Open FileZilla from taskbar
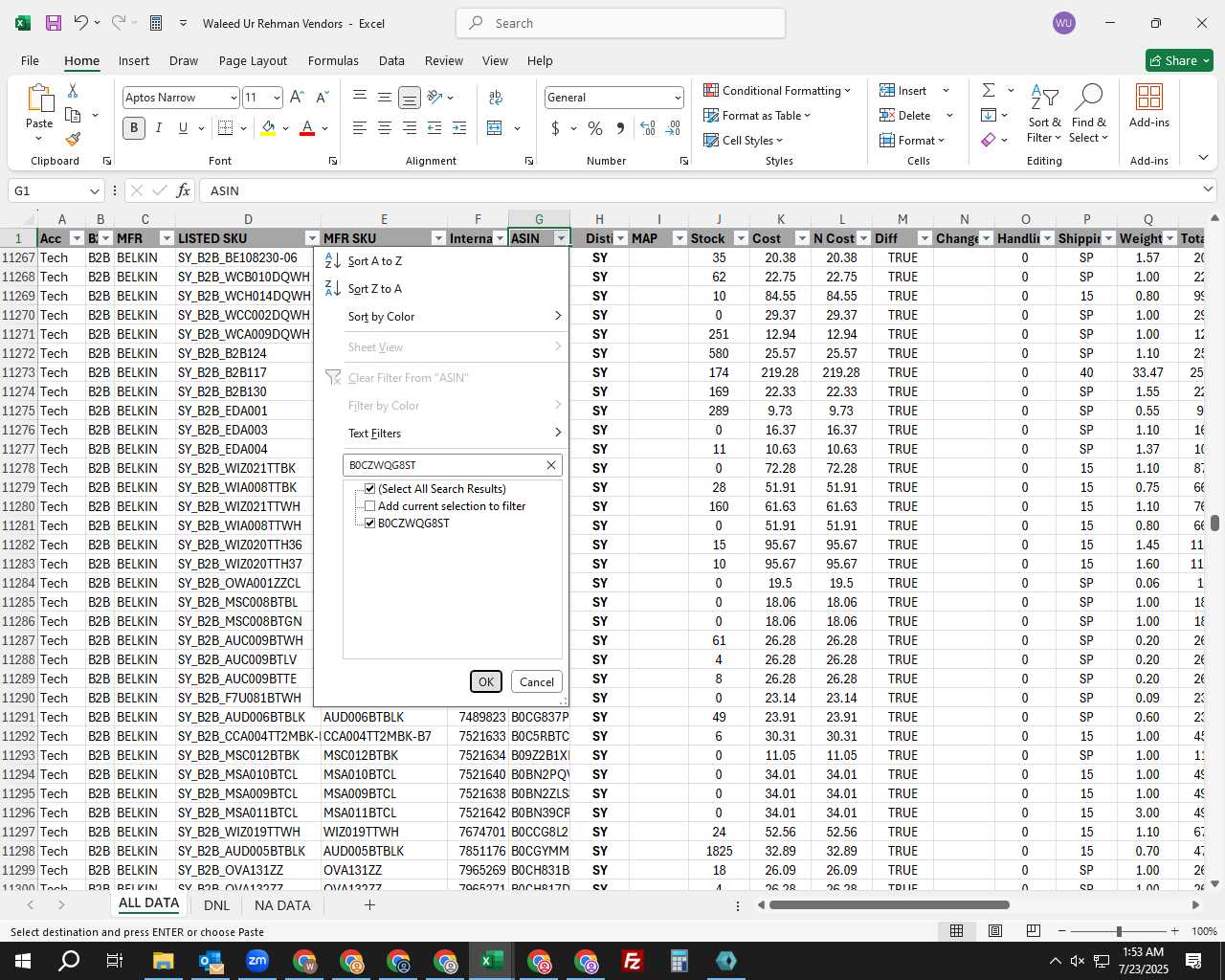Screen dimensions: 1225x980 coord(633,961)
